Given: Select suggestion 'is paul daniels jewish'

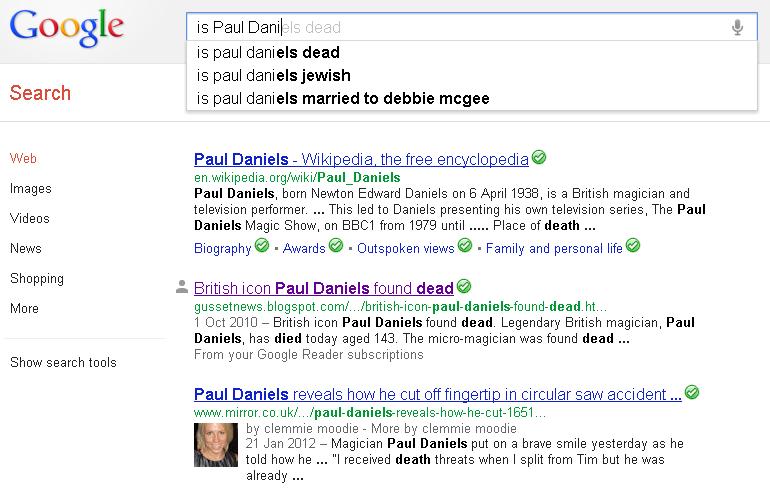Looking at the screenshot, I should point(471,76).
